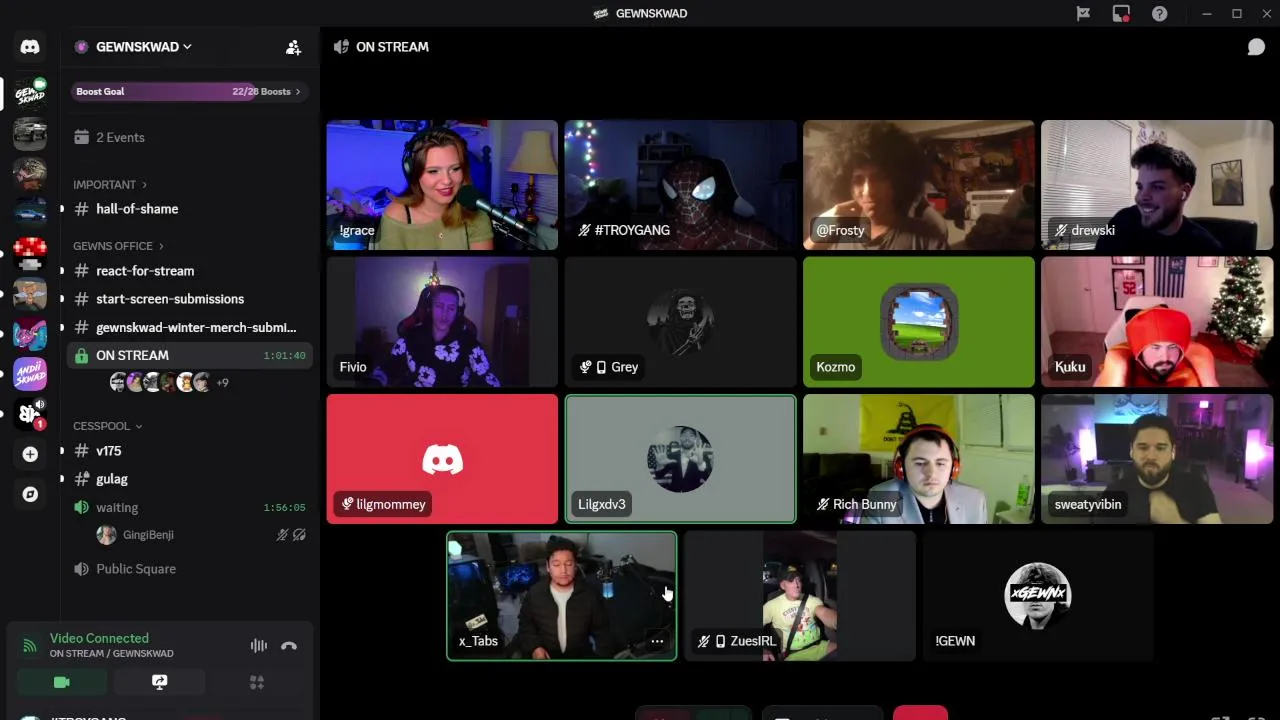The image size is (1280, 720).
Task: Open react-for-stream channel
Action: (x=145, y=271)
